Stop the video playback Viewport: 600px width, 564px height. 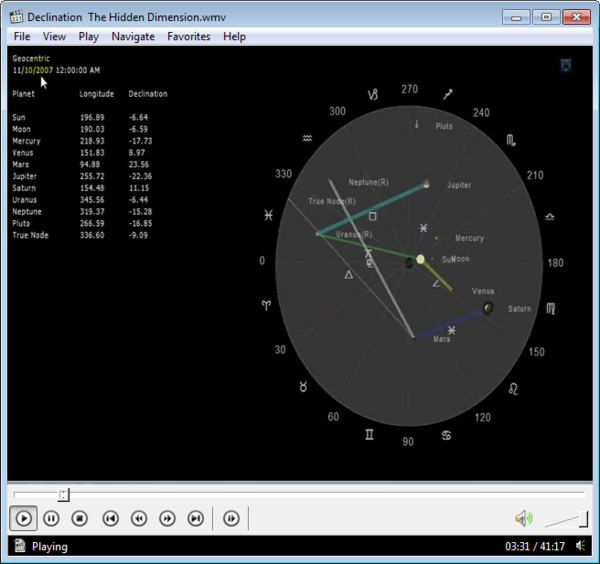[80, 518]
